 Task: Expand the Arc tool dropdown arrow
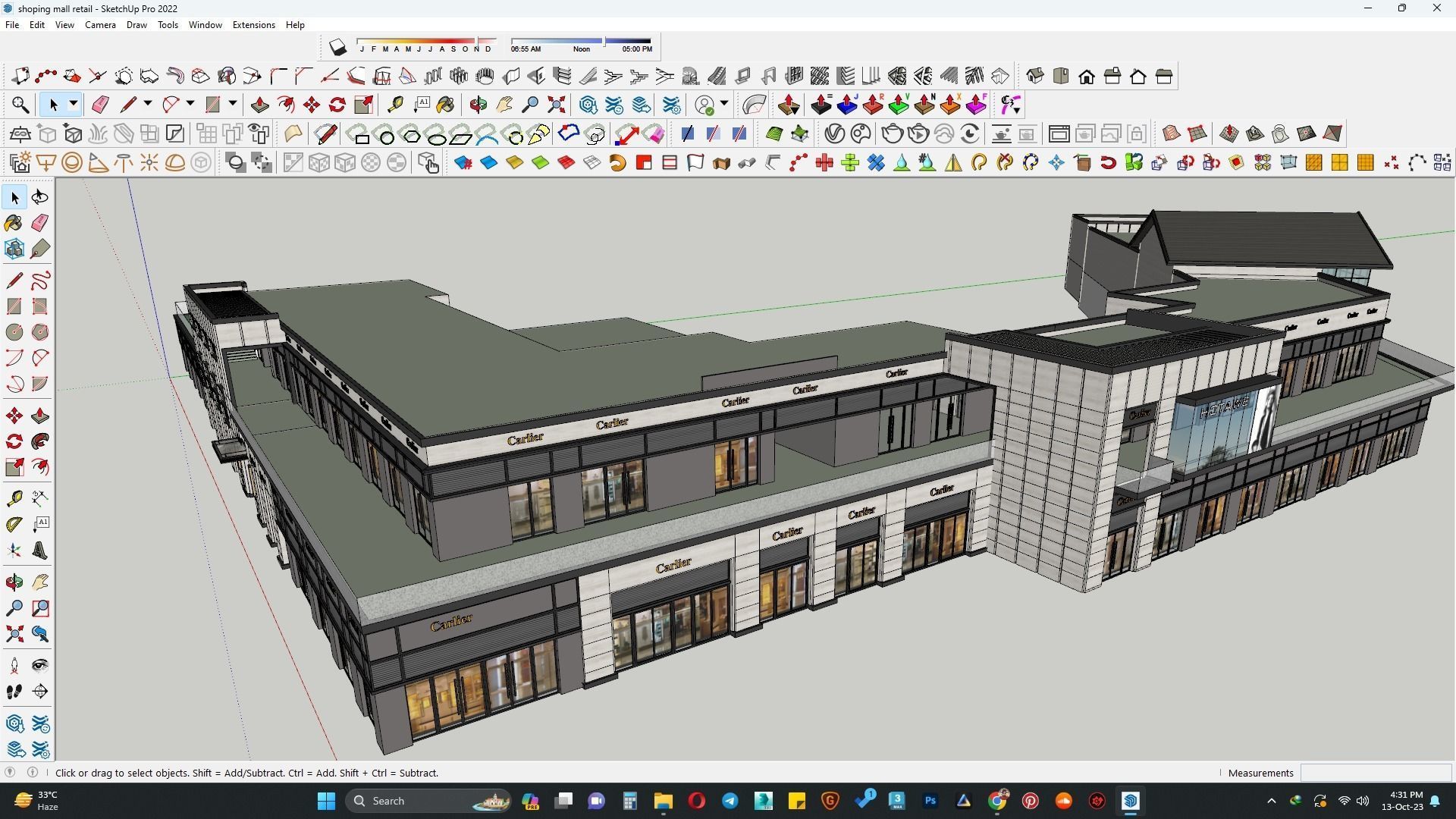[190, 104]
